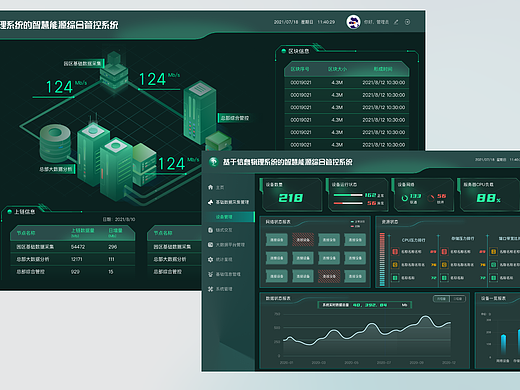Image resolution: width=520 pixels, height=390 pixels.
Task: Select left segment of chart view toggle
Action: pos(441,299)
